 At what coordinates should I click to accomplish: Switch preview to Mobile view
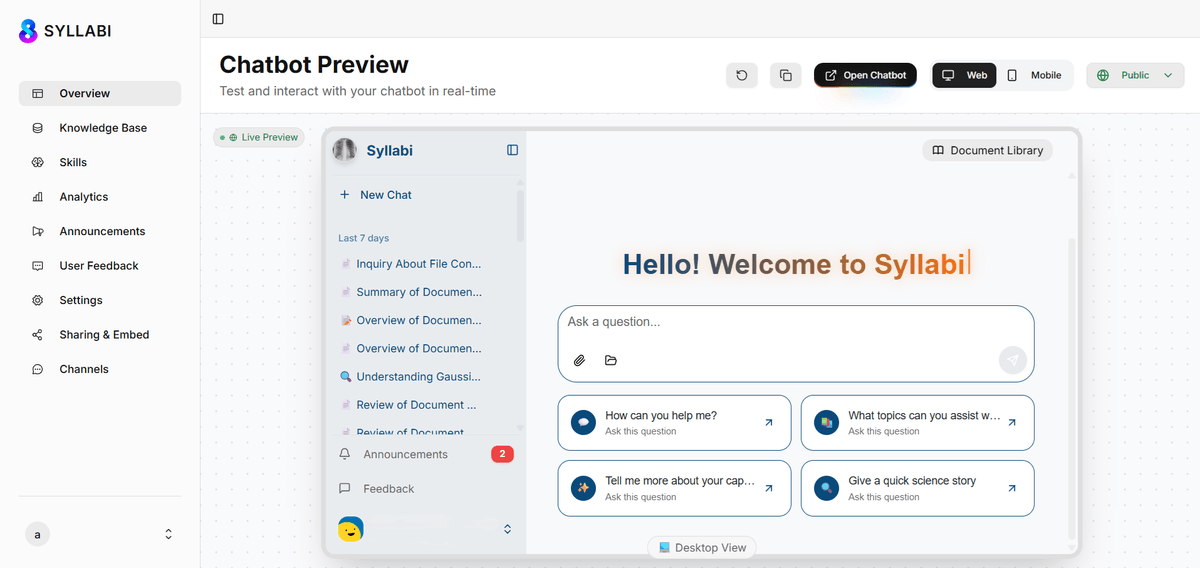1034,75
